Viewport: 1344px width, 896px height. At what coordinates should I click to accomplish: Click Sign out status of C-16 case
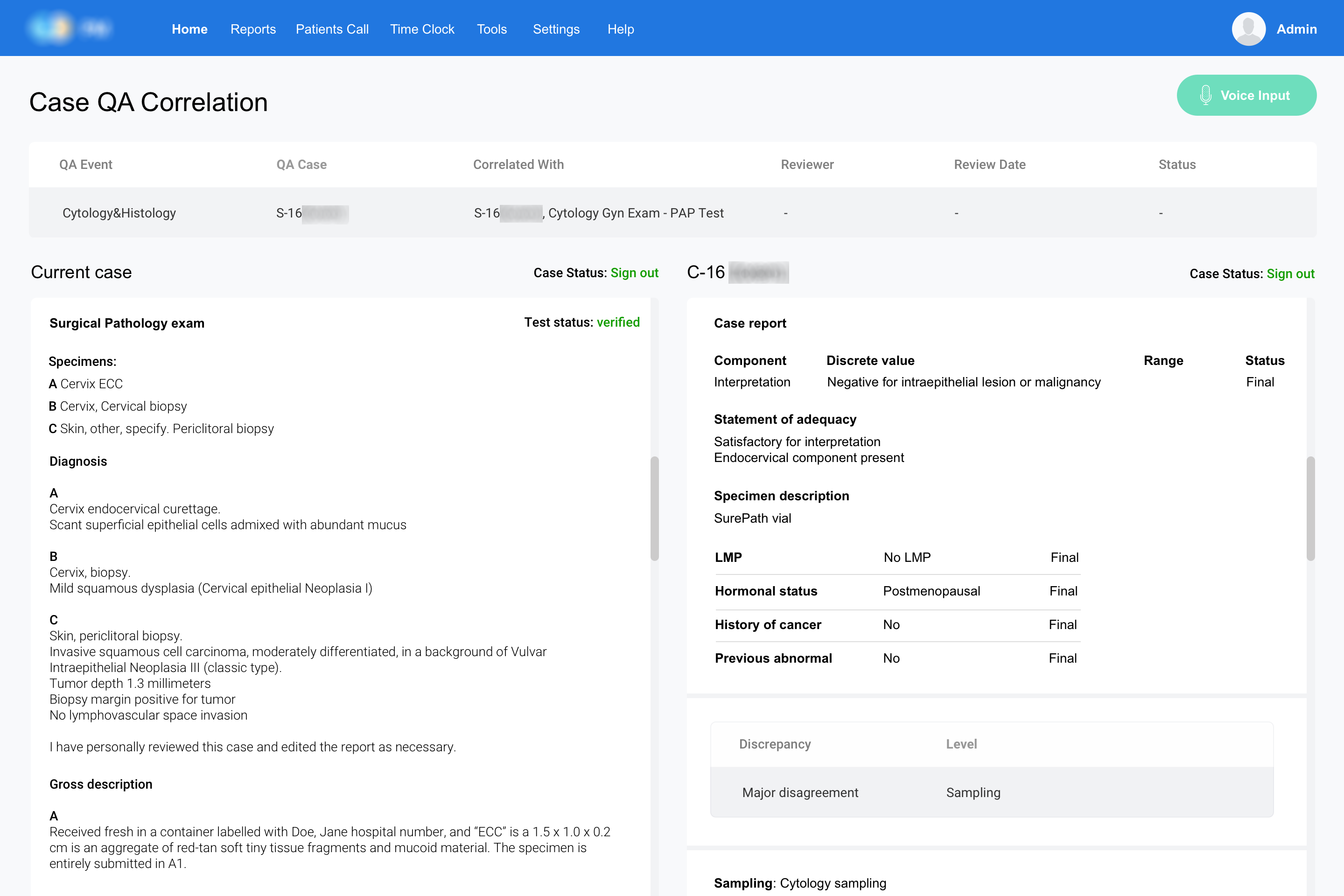1290,274
